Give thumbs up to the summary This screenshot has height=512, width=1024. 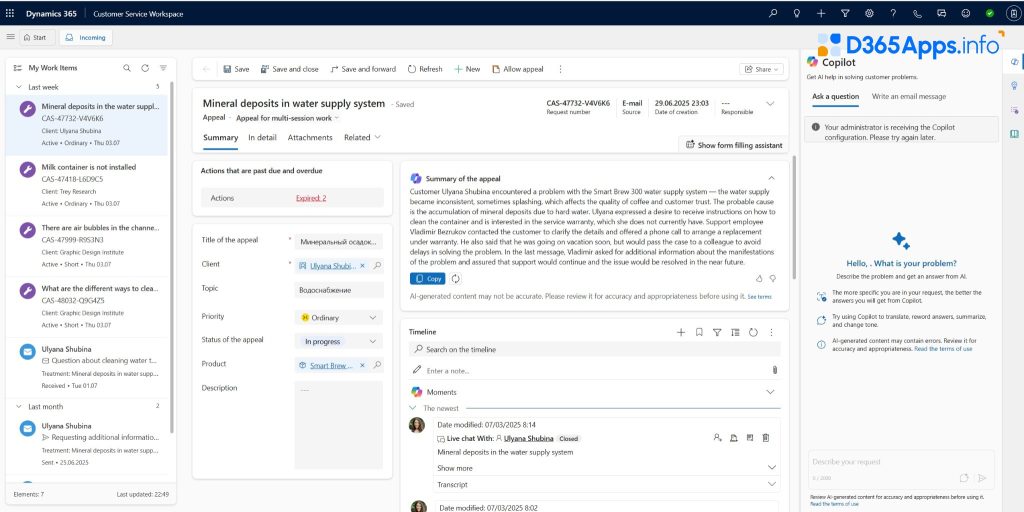[759, 278]
